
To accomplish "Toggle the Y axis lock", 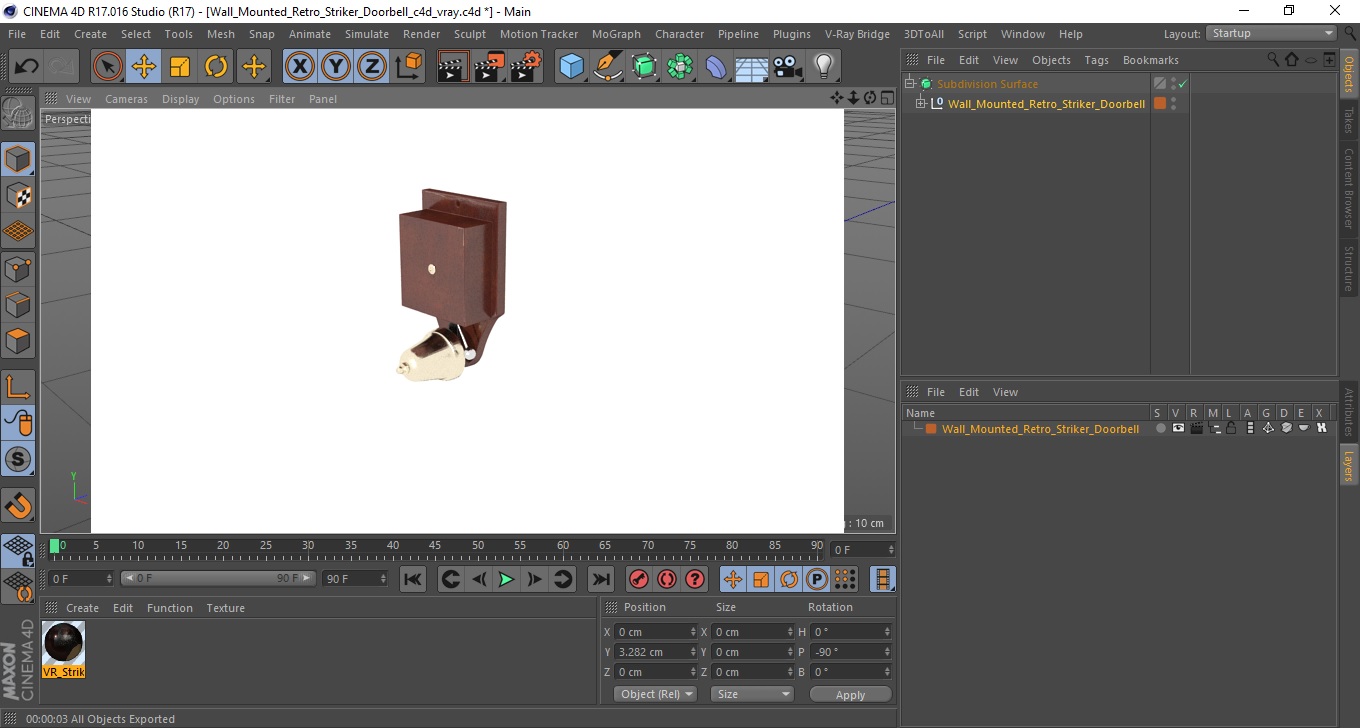I will point(336,67).
